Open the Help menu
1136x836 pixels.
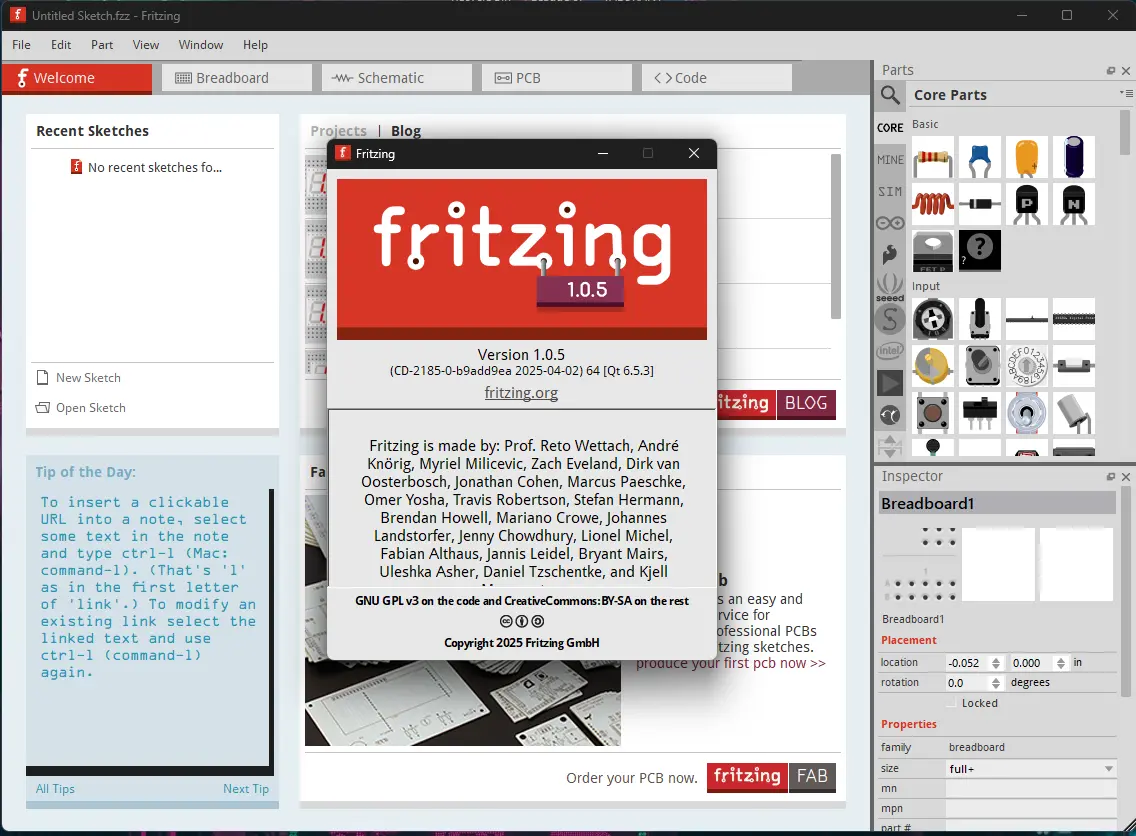click(255, 45)
